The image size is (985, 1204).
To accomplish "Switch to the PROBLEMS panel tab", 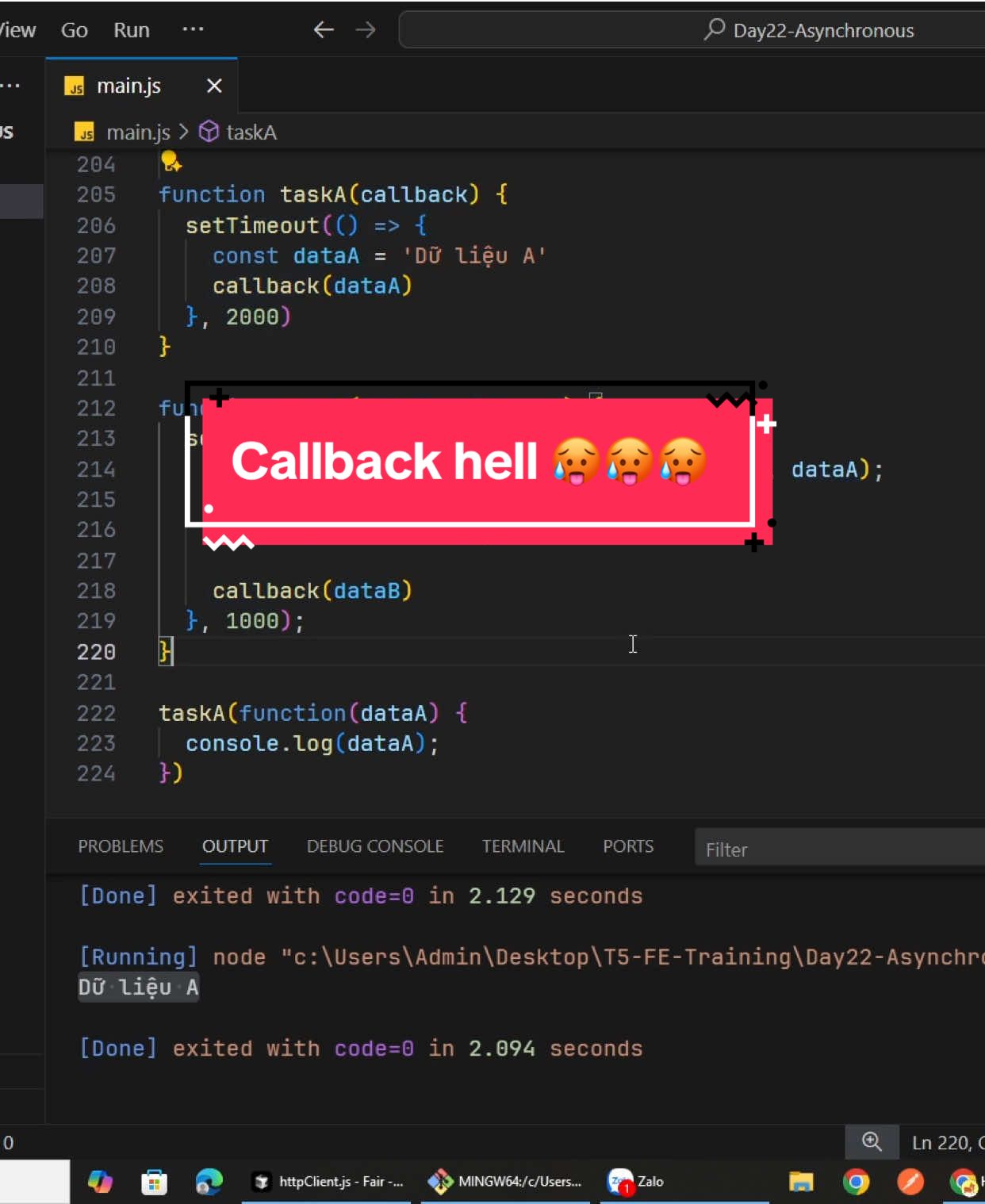I will 121,846.
